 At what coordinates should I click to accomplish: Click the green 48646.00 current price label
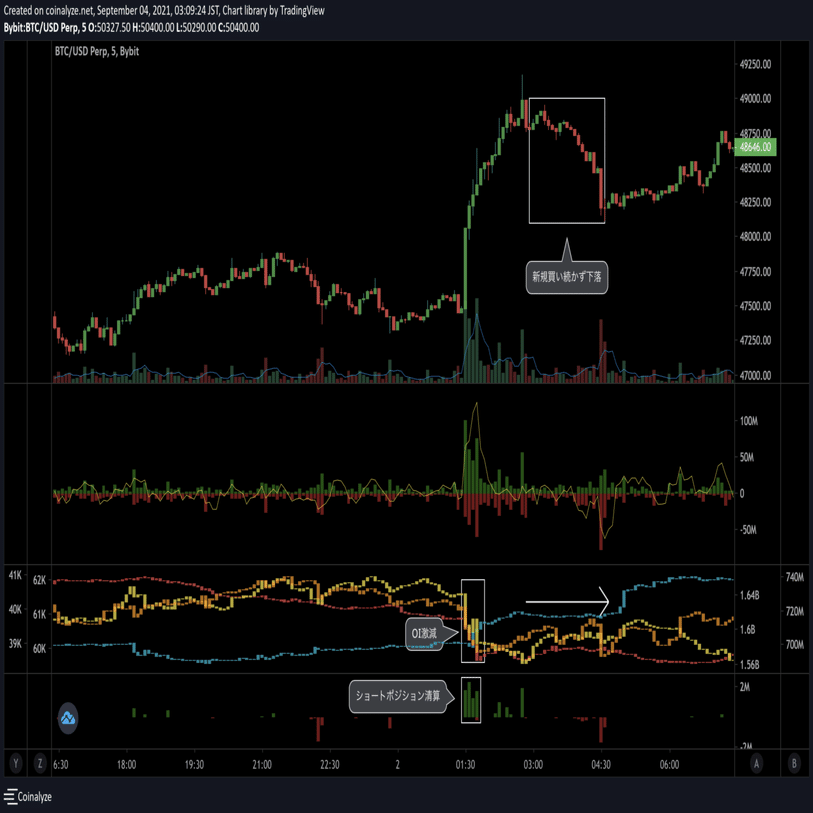point(755,147)
